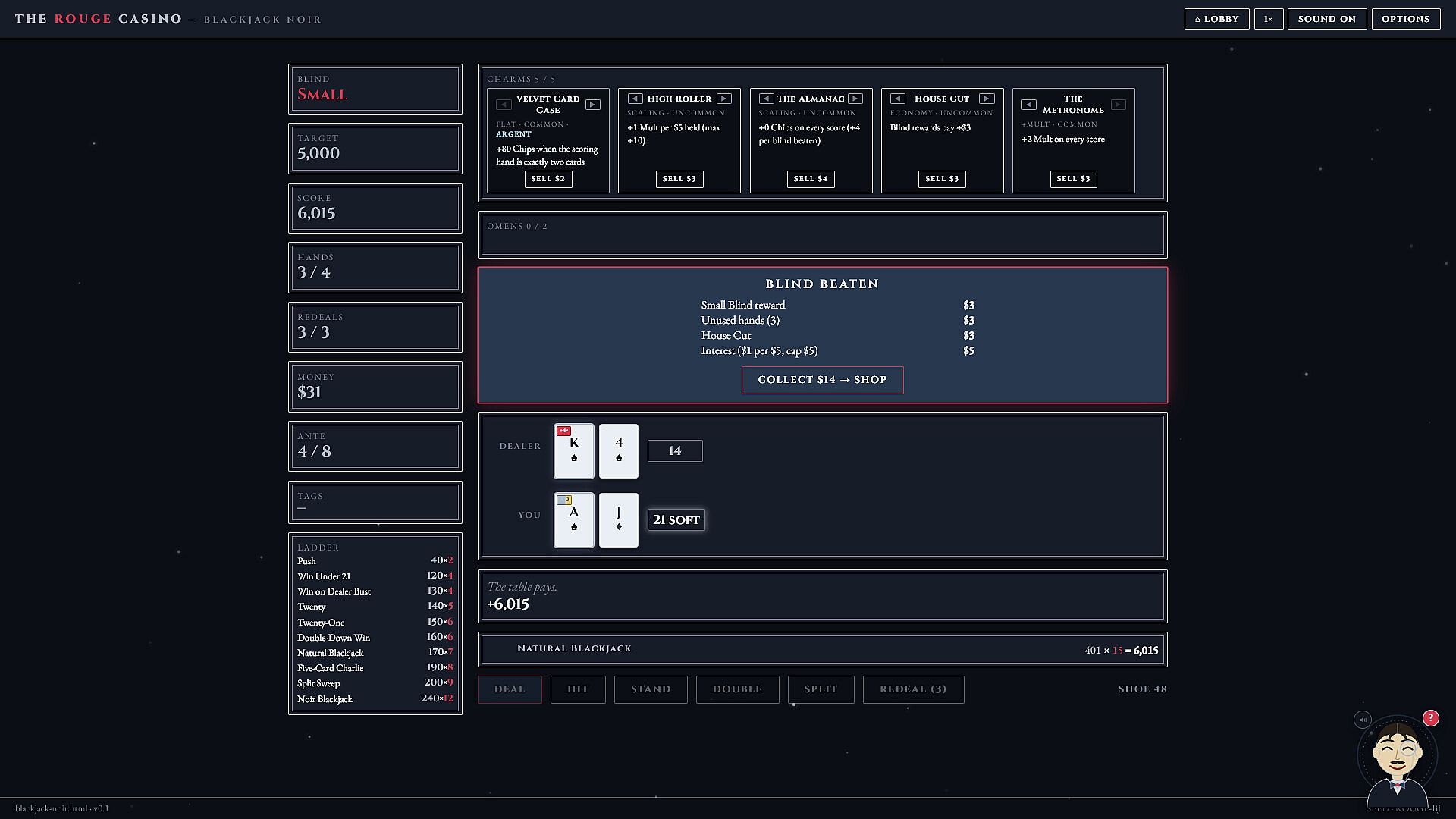Viewport: 1456px width, 819px height.
Task: Select the Double-Down Win ladder row
Action: [375, 638]
